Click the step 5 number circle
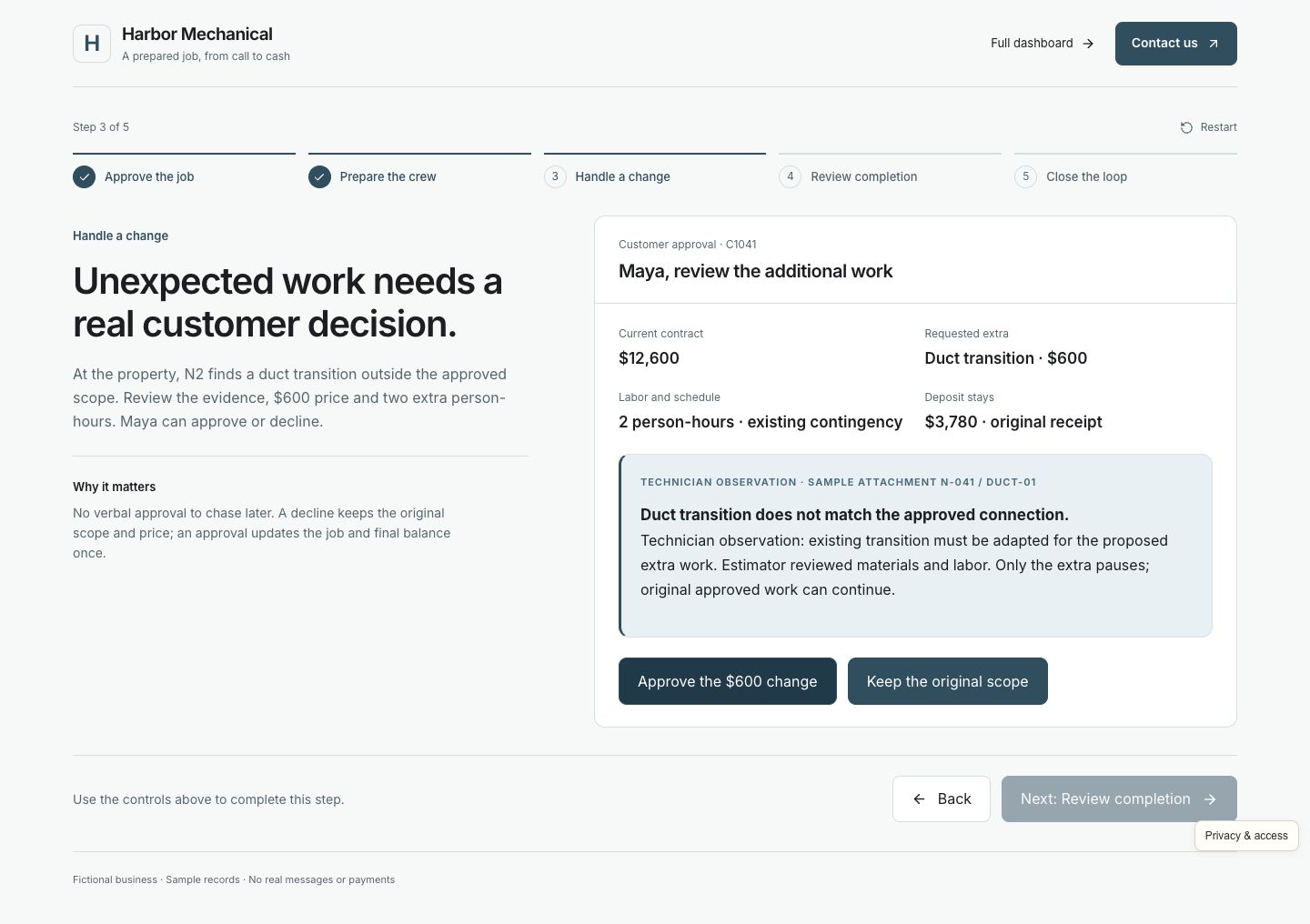 tap(1025, 176)
